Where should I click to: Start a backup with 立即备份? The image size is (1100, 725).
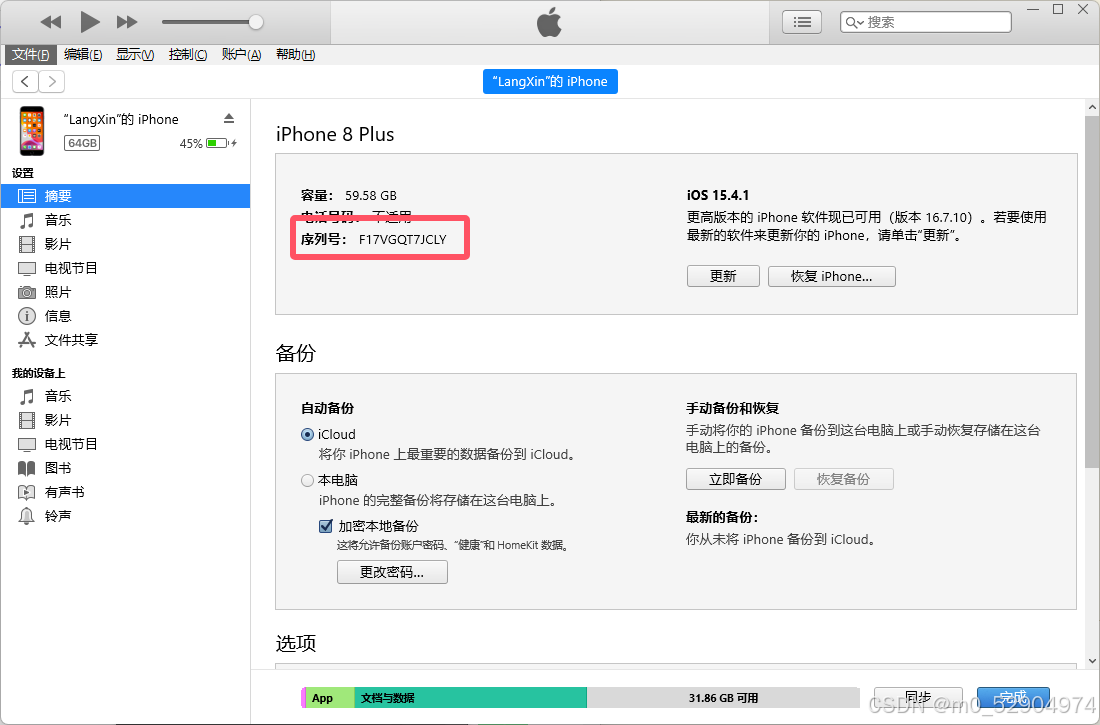pyautogui.click(x=735, y=479)
